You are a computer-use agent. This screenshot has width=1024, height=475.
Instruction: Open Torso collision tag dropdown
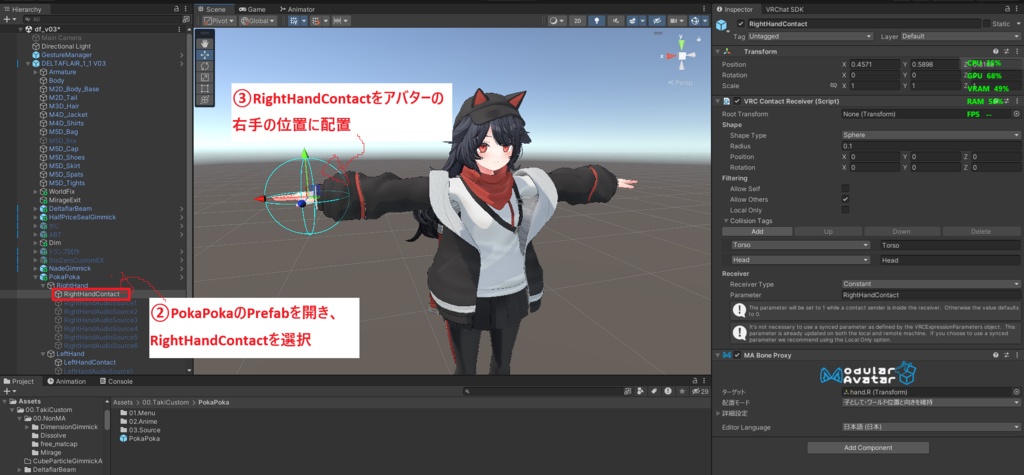tap(801, 246)
